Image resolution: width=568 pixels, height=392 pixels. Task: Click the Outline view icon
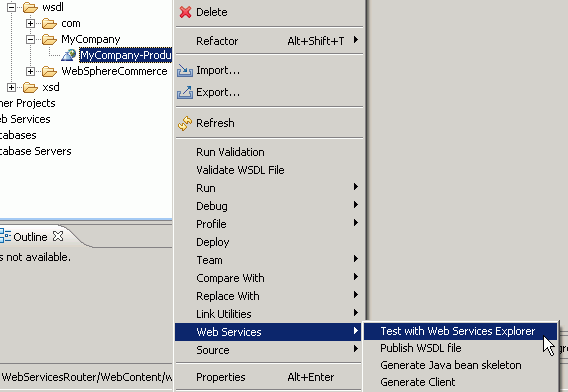(x=5, y=236)
